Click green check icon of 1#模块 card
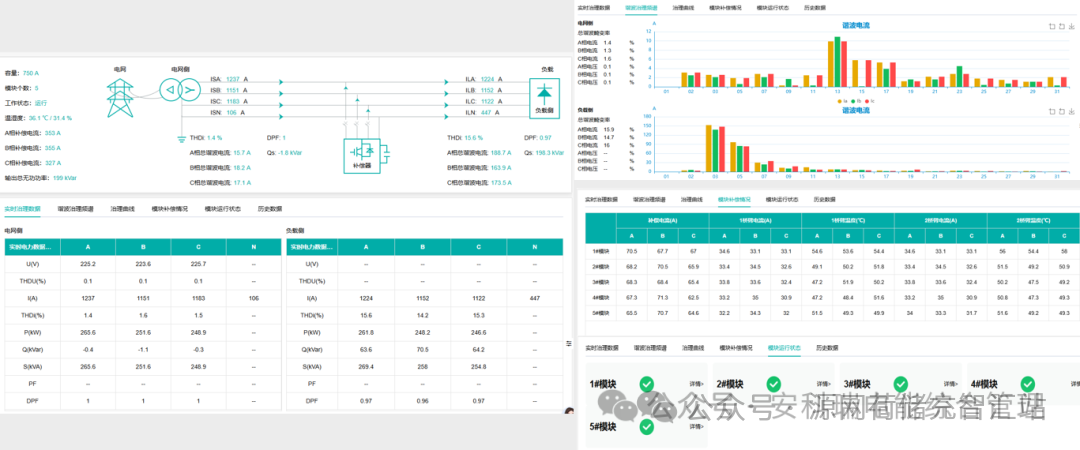This screenshot has height=450, width=1080. tap(646, 384)
